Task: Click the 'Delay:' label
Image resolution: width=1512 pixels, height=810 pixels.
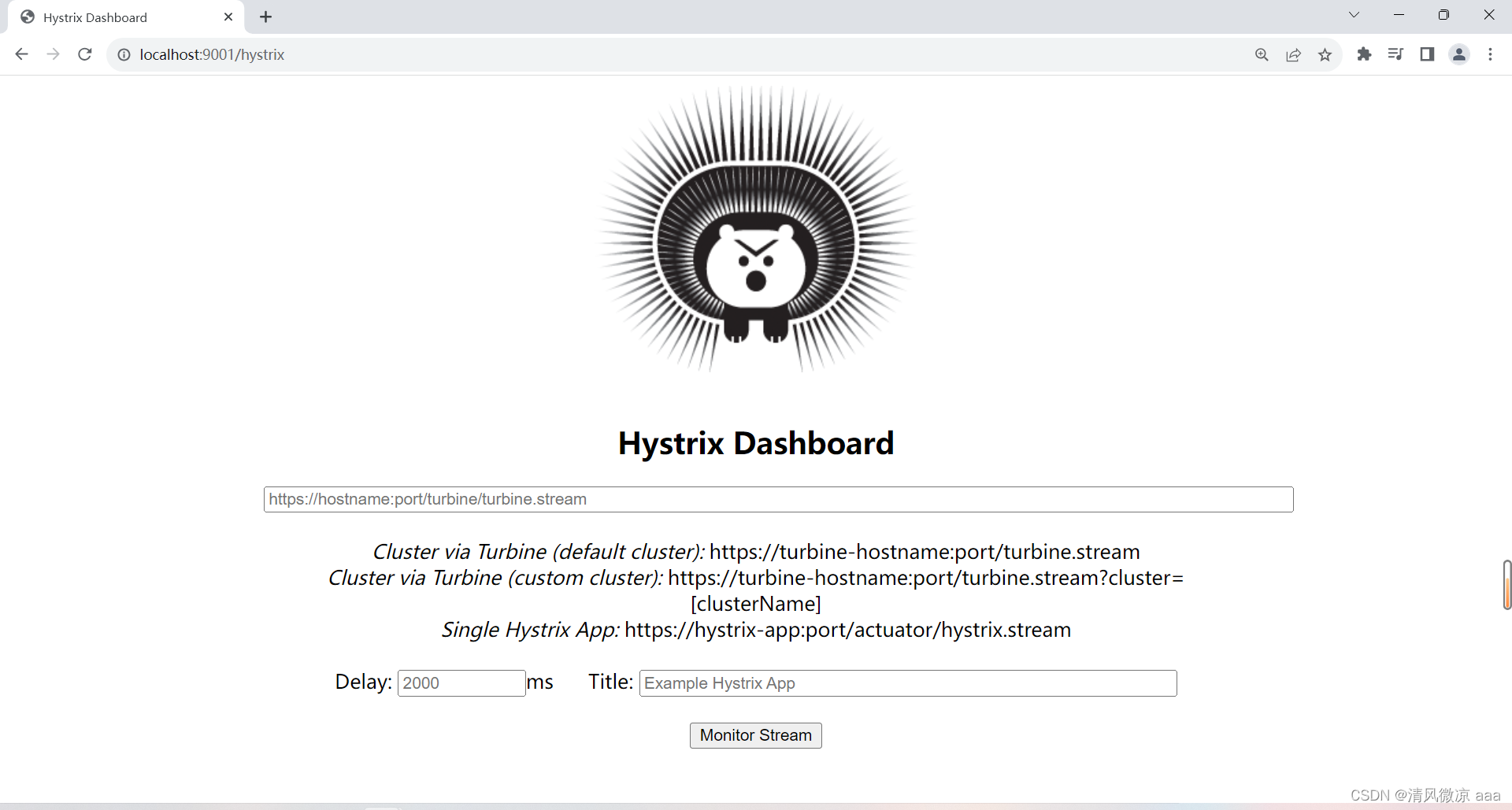Action: click(363, 682)
